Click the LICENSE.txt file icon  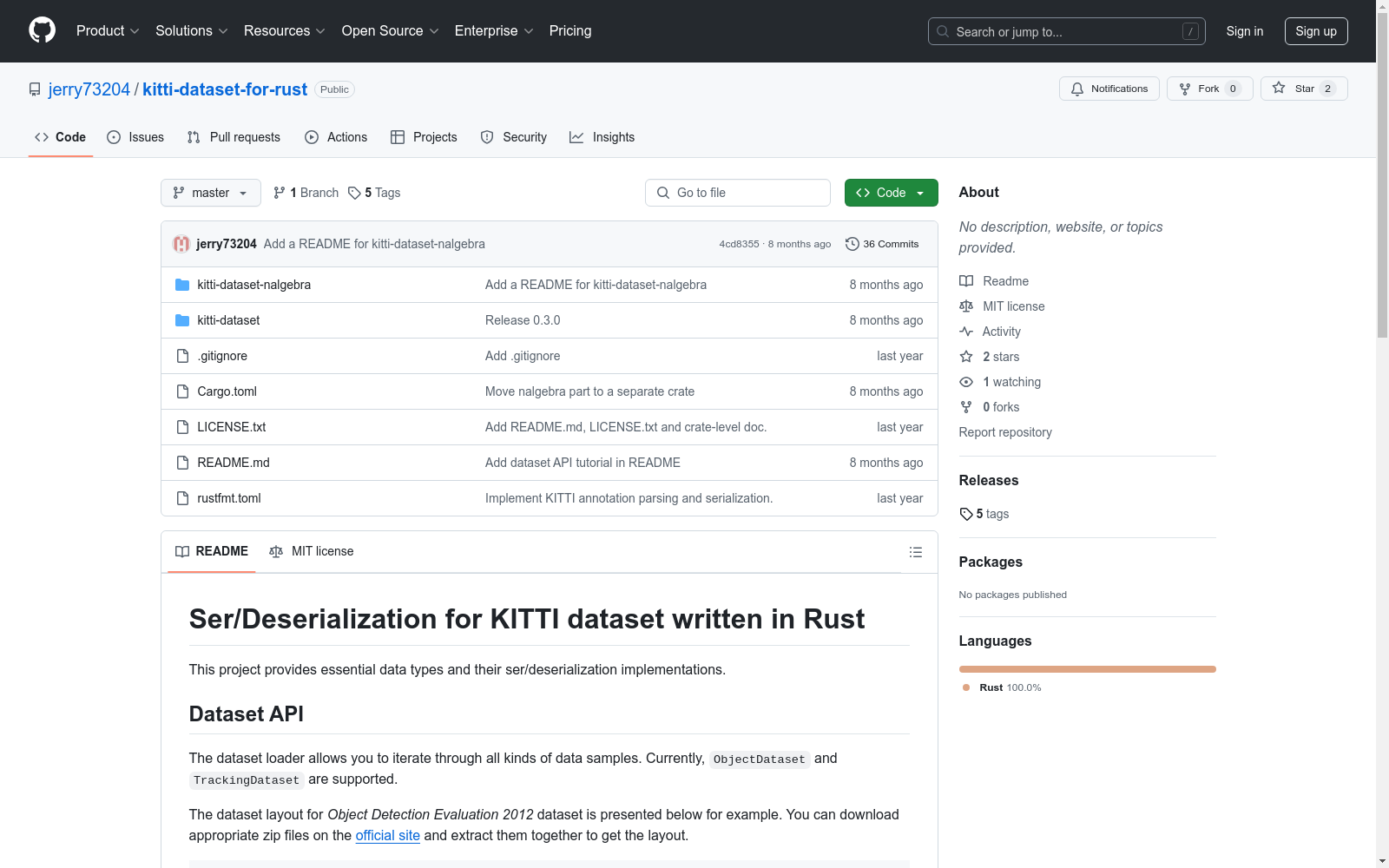point(182,427)
